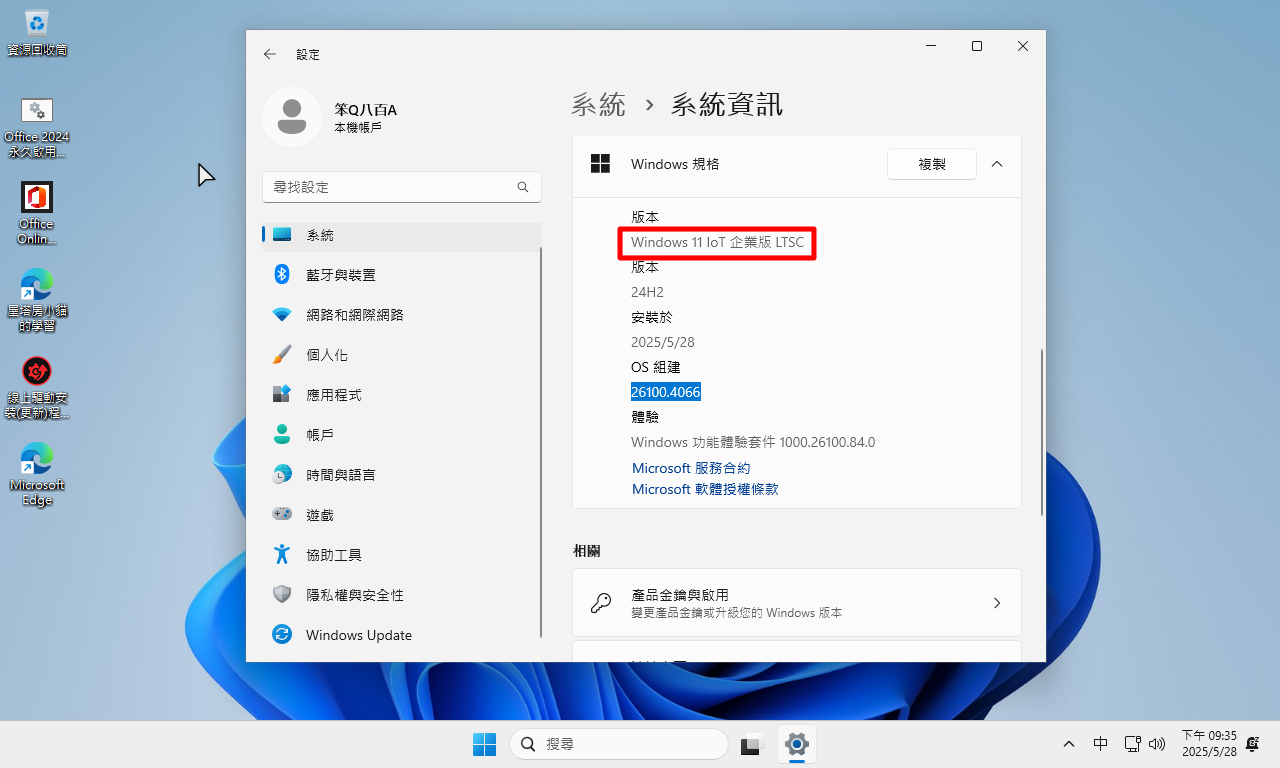
Task: Select the Office Online desktop shortcut
Action: (37, 213)
